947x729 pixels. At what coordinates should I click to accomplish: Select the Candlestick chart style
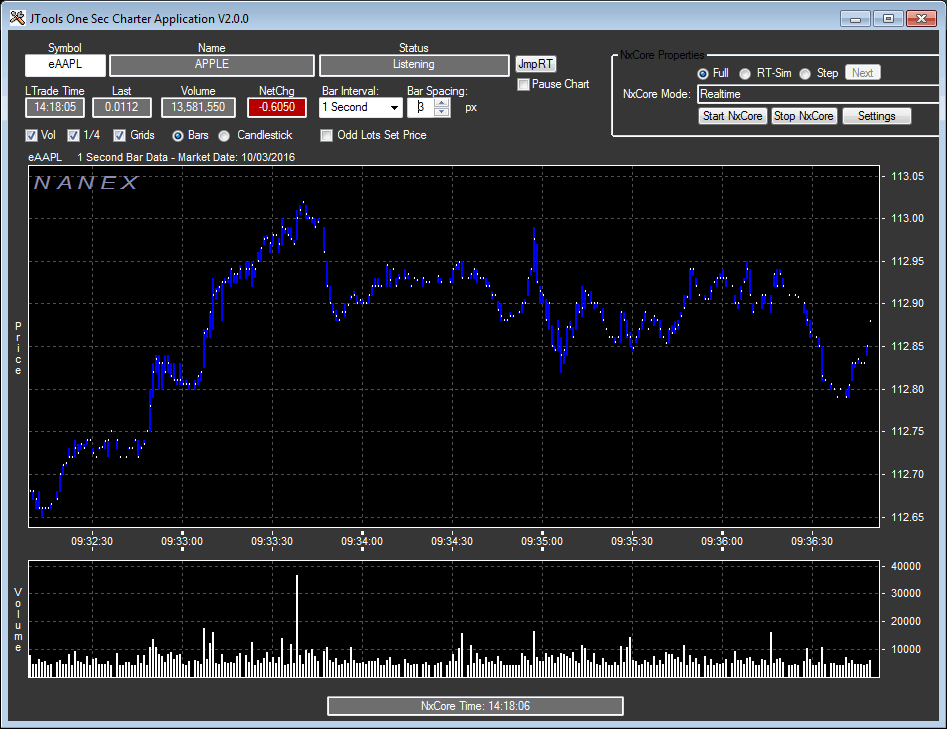[224, 136]
